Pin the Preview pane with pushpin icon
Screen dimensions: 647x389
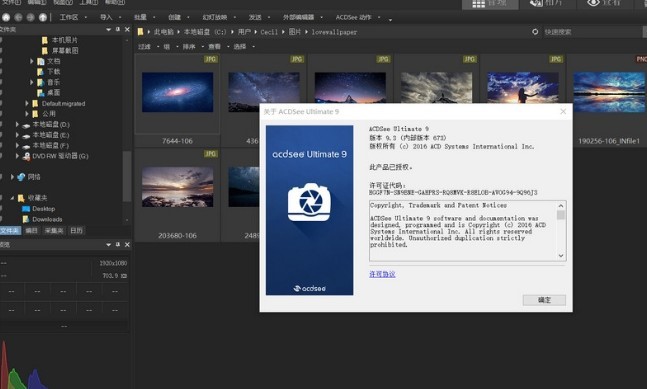coord(118,245)
